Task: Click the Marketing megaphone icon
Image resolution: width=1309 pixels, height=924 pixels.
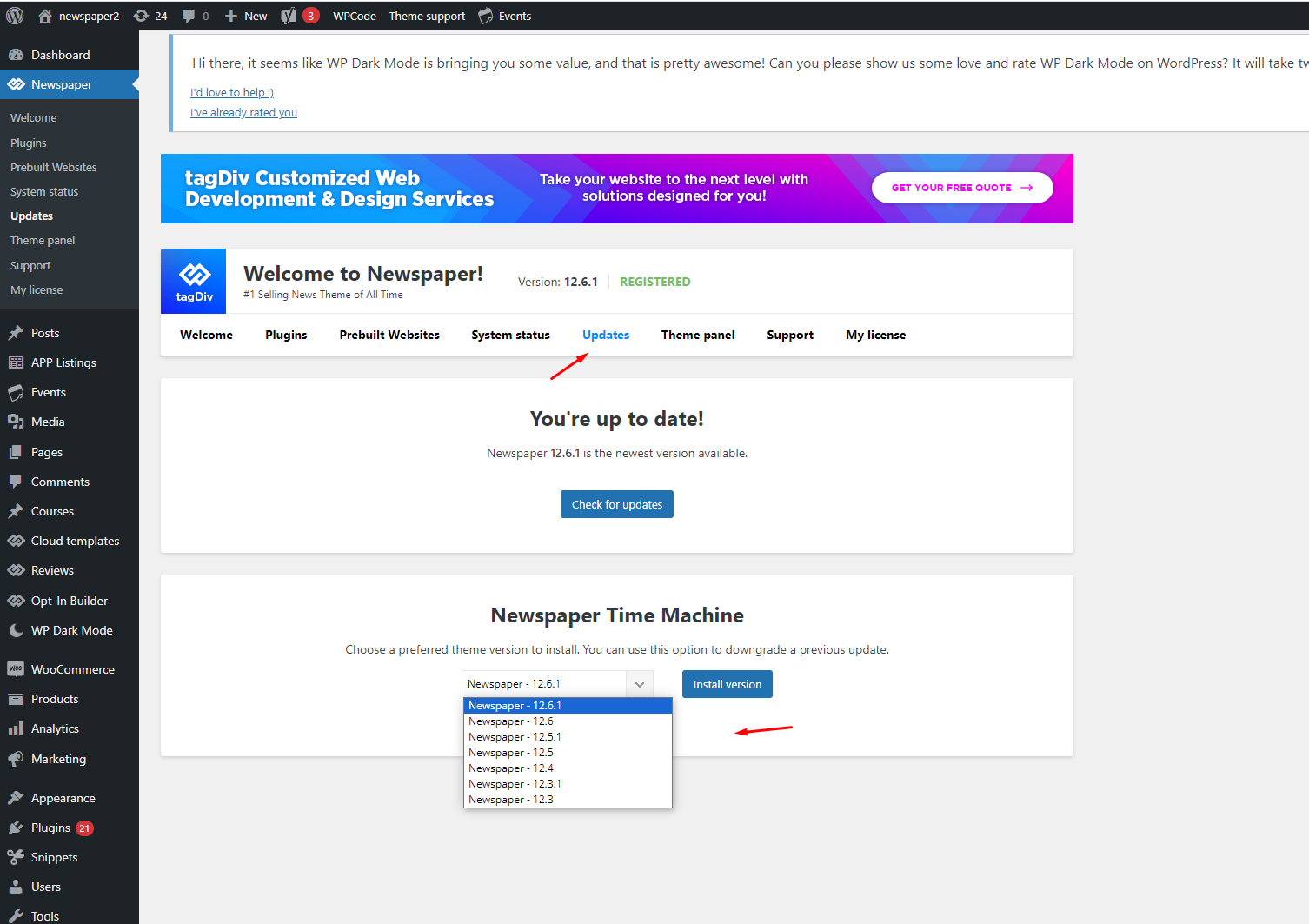Action: tap(16, 759)
